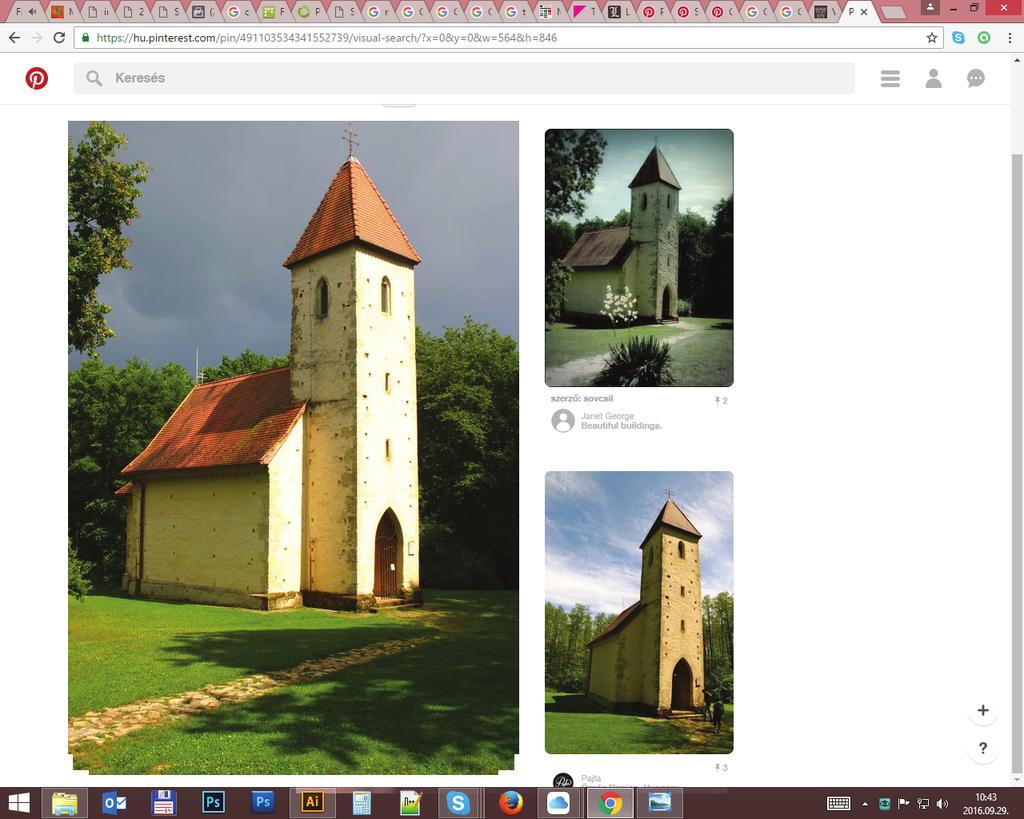Open Adobe Illustrator from the taskbar
This screenshot has height=819, width=1024.
pyautogui.click(x=313, y=803)
